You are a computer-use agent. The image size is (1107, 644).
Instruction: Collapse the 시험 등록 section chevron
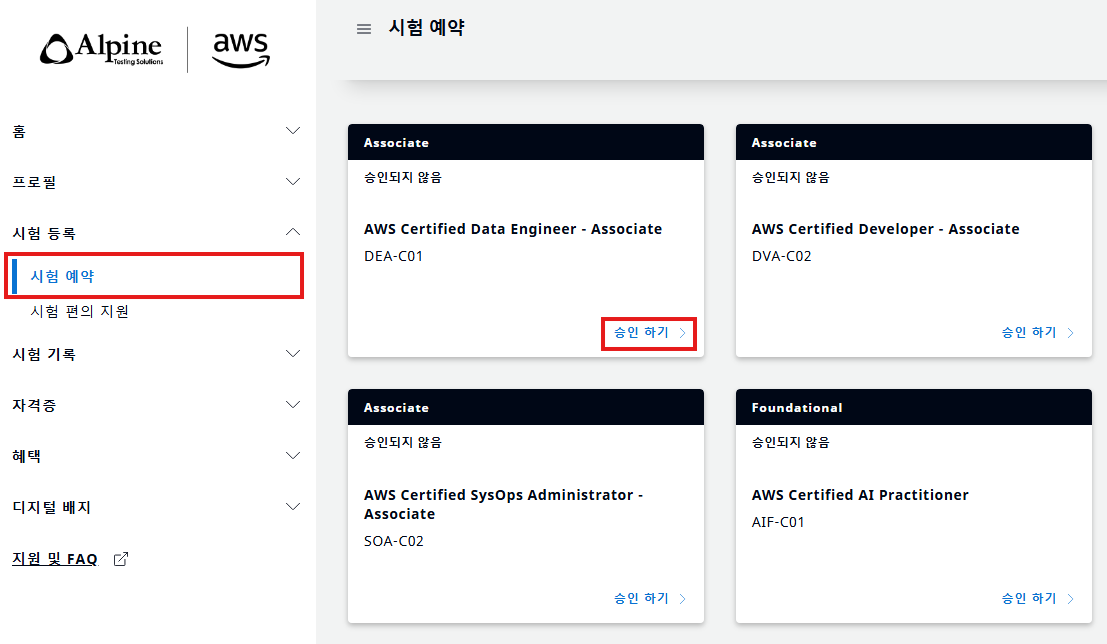pyautogui.click(x=293, y=232)
